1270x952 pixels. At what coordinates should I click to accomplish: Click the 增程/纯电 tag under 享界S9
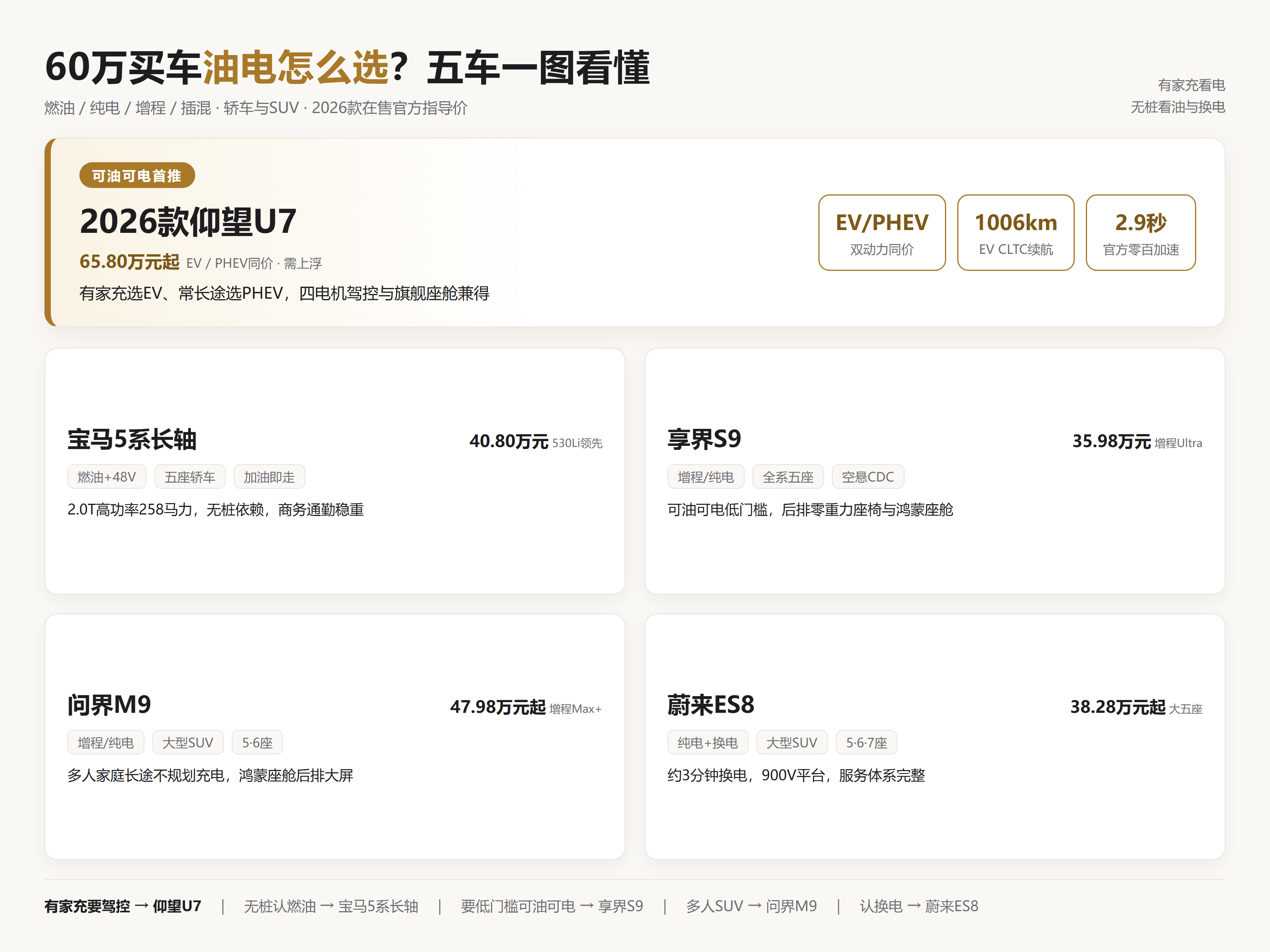[x=706, y=477]
